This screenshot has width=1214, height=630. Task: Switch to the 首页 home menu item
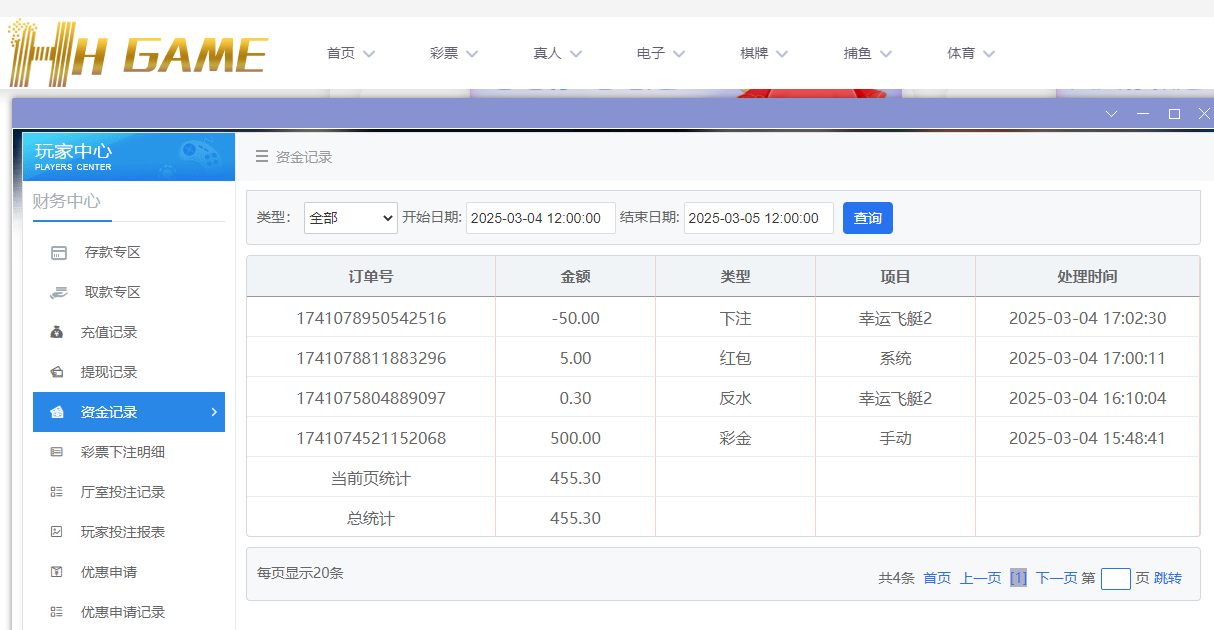(x=341, y=54)
